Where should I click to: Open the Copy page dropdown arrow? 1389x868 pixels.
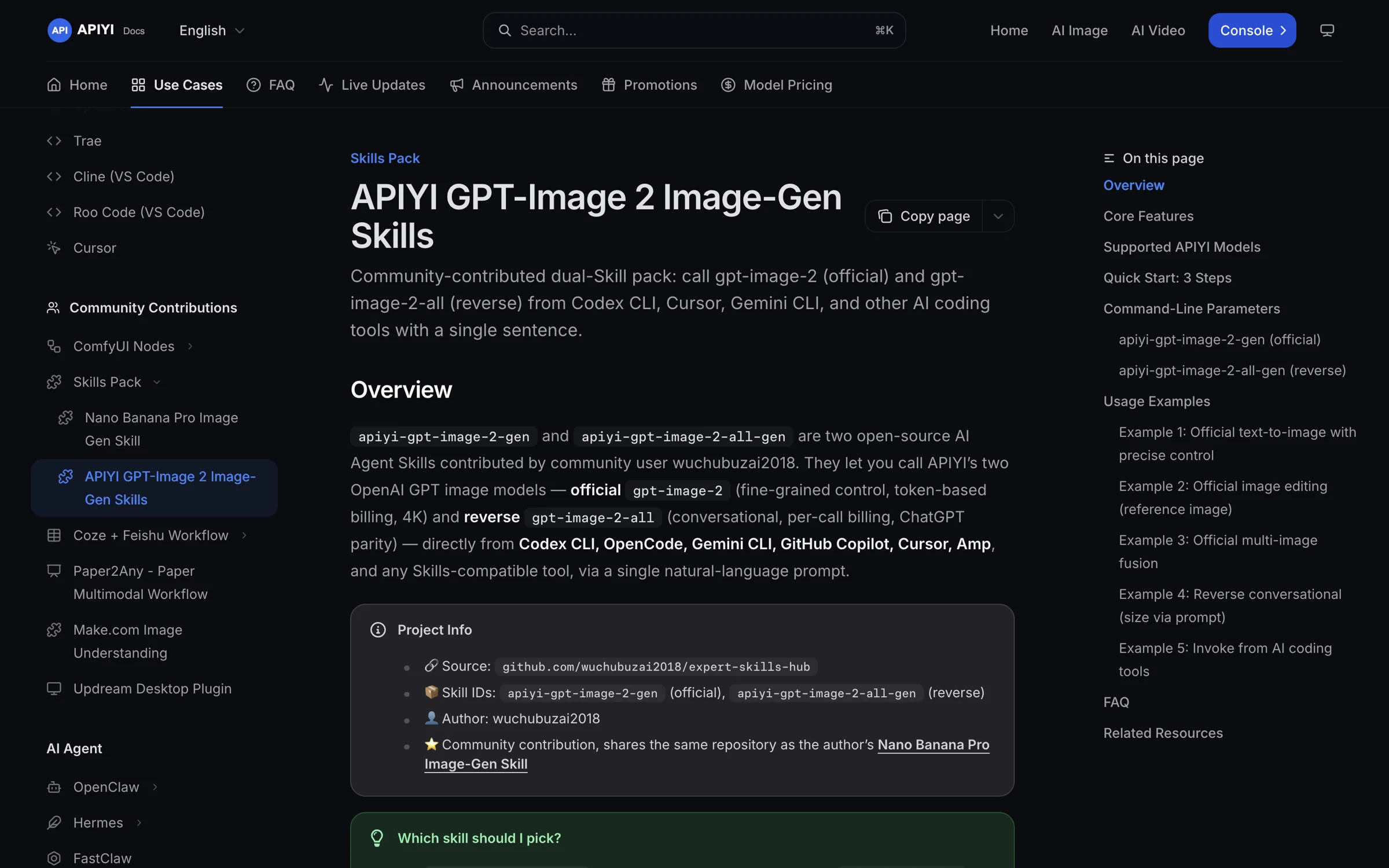coord(998,216)
